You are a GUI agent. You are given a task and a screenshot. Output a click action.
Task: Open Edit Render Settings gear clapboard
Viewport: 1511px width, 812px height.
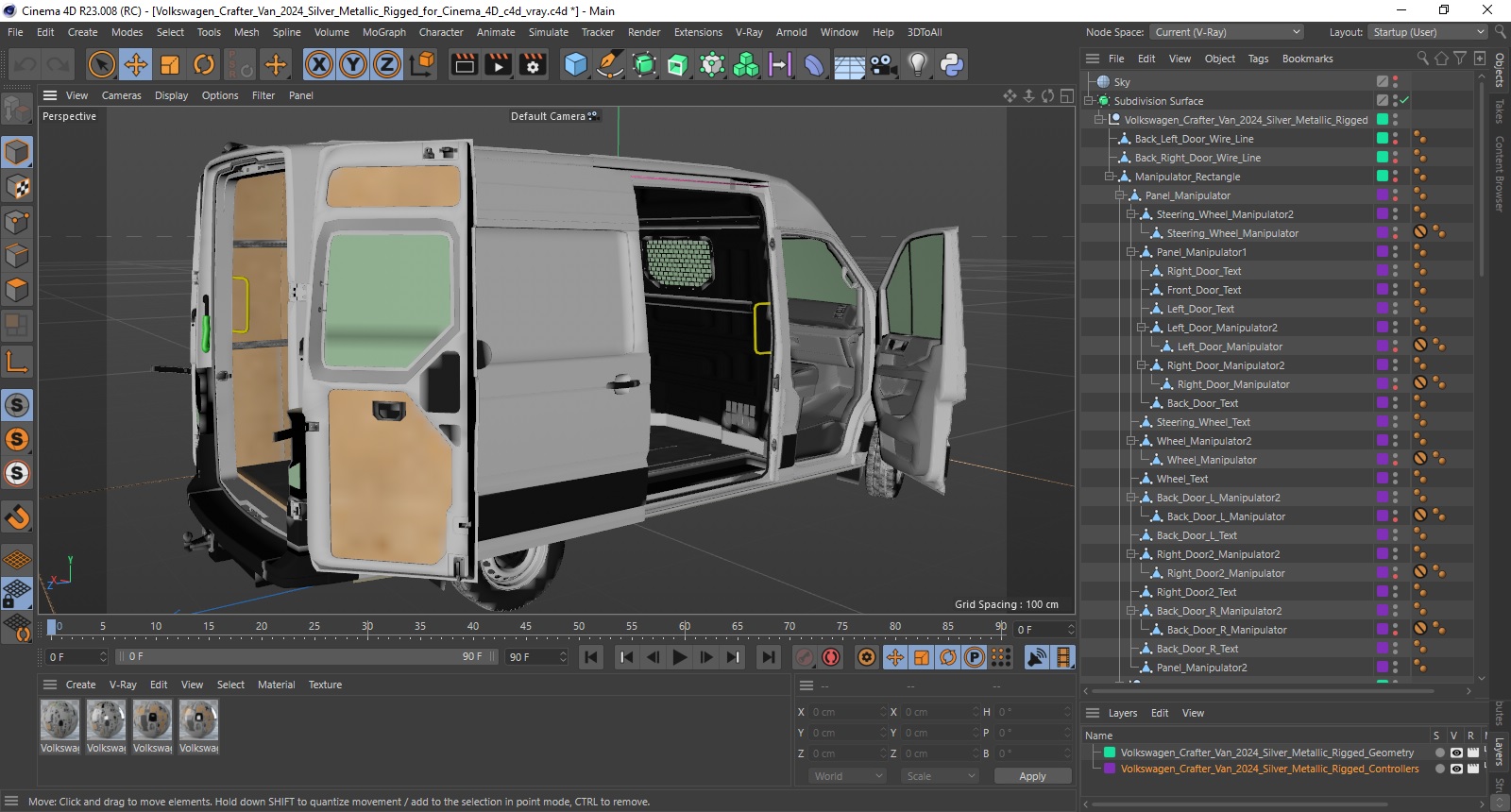pos(534,64)
